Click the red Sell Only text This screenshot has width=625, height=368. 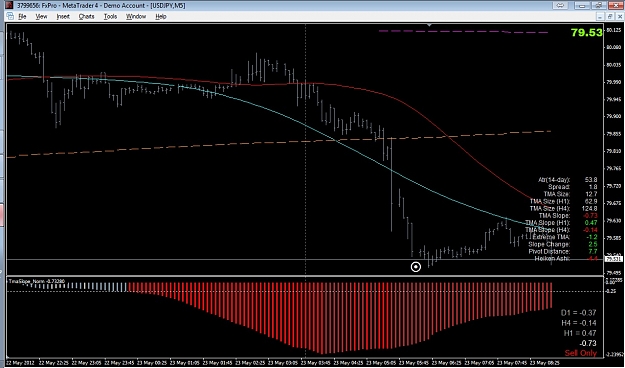tap(581, 353)
